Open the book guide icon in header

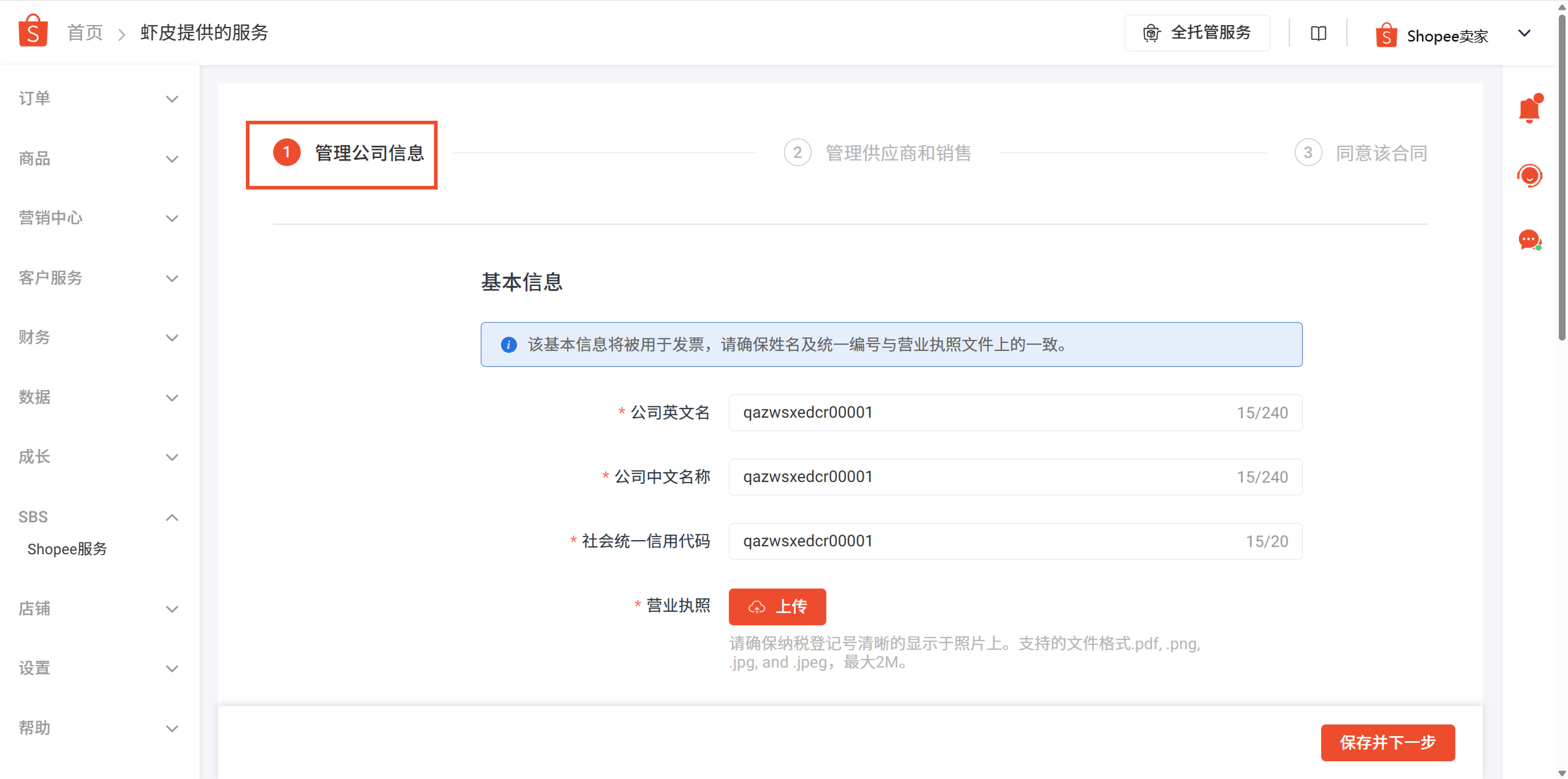click(x=1318, y=33)
